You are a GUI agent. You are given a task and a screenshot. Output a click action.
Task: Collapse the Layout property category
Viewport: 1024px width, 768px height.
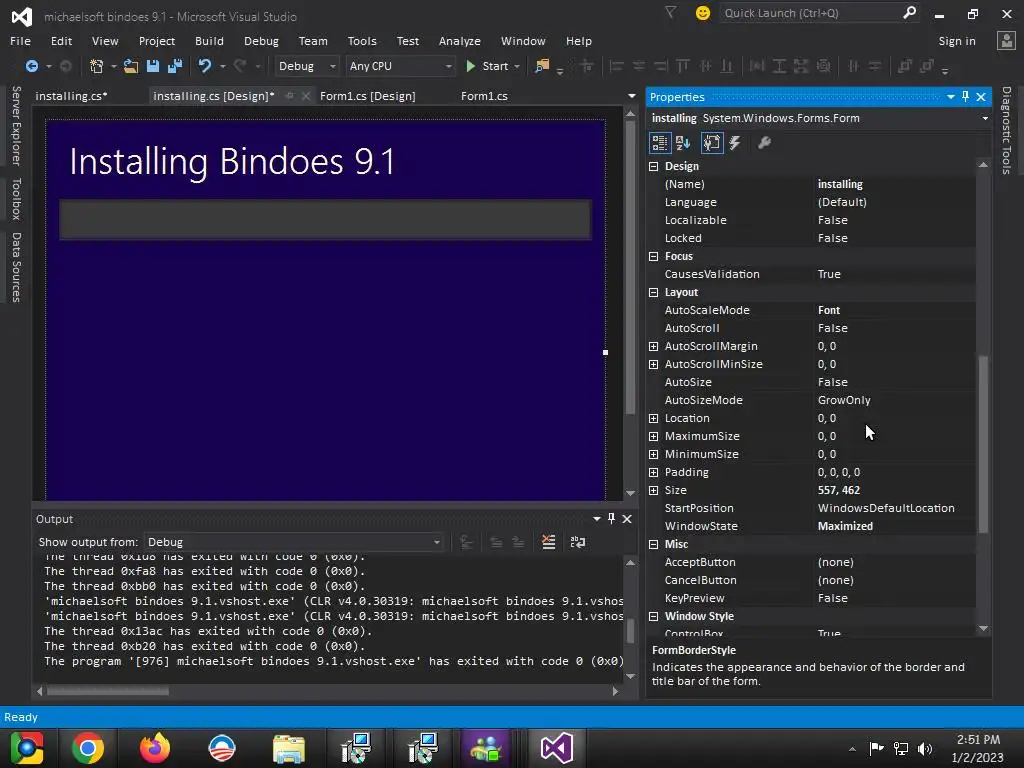[x=653, y=293]
